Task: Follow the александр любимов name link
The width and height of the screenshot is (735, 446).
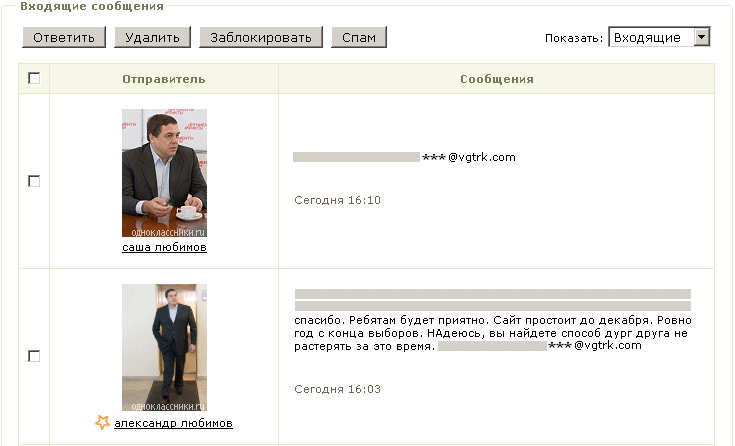Action: point(173,423)
